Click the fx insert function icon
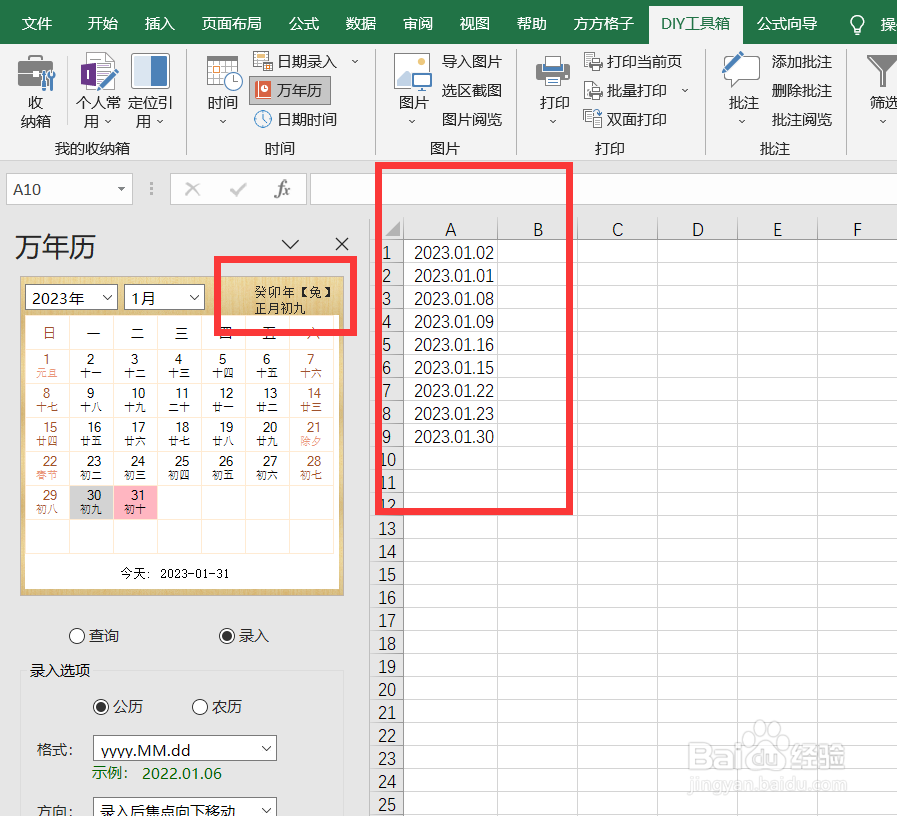 [x=282, y=189]
